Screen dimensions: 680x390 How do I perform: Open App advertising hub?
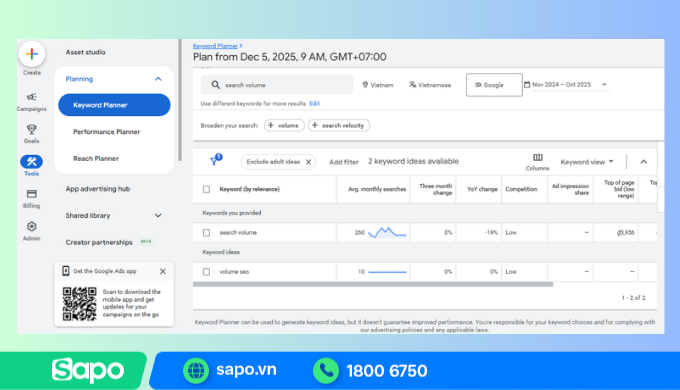pyautogui.click(x=98, y=189)
